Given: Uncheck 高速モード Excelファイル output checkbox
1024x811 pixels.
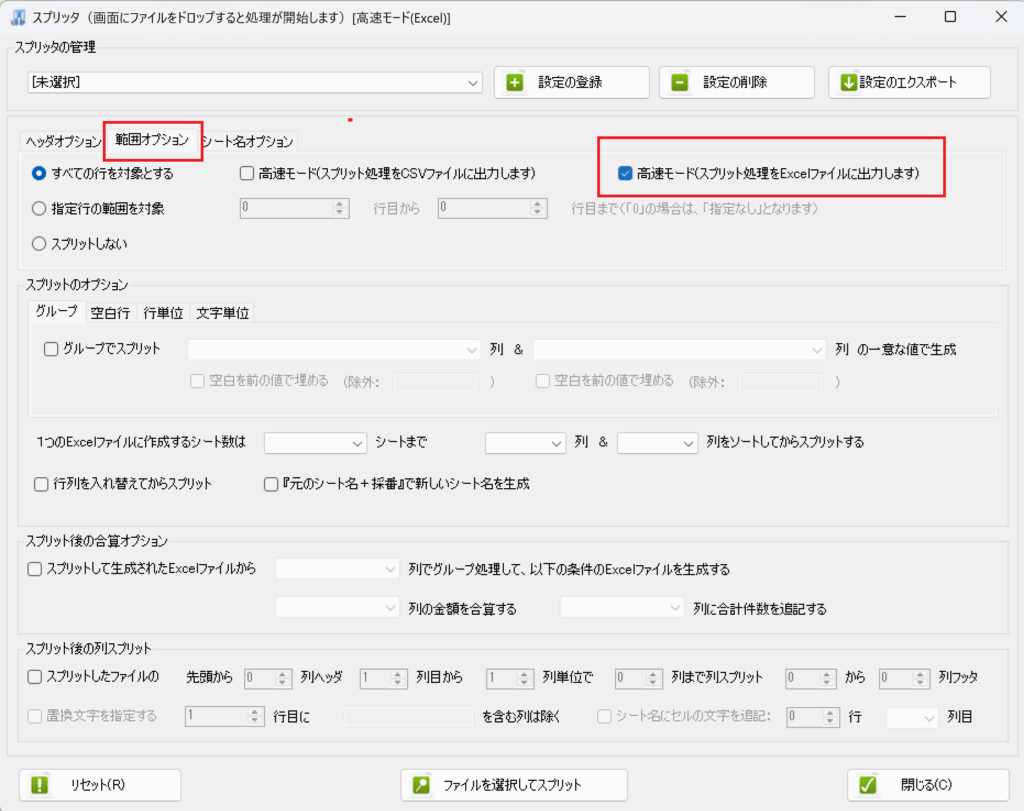Looking at the screenshot, I should pyautogui.click(x=625, y=174).
